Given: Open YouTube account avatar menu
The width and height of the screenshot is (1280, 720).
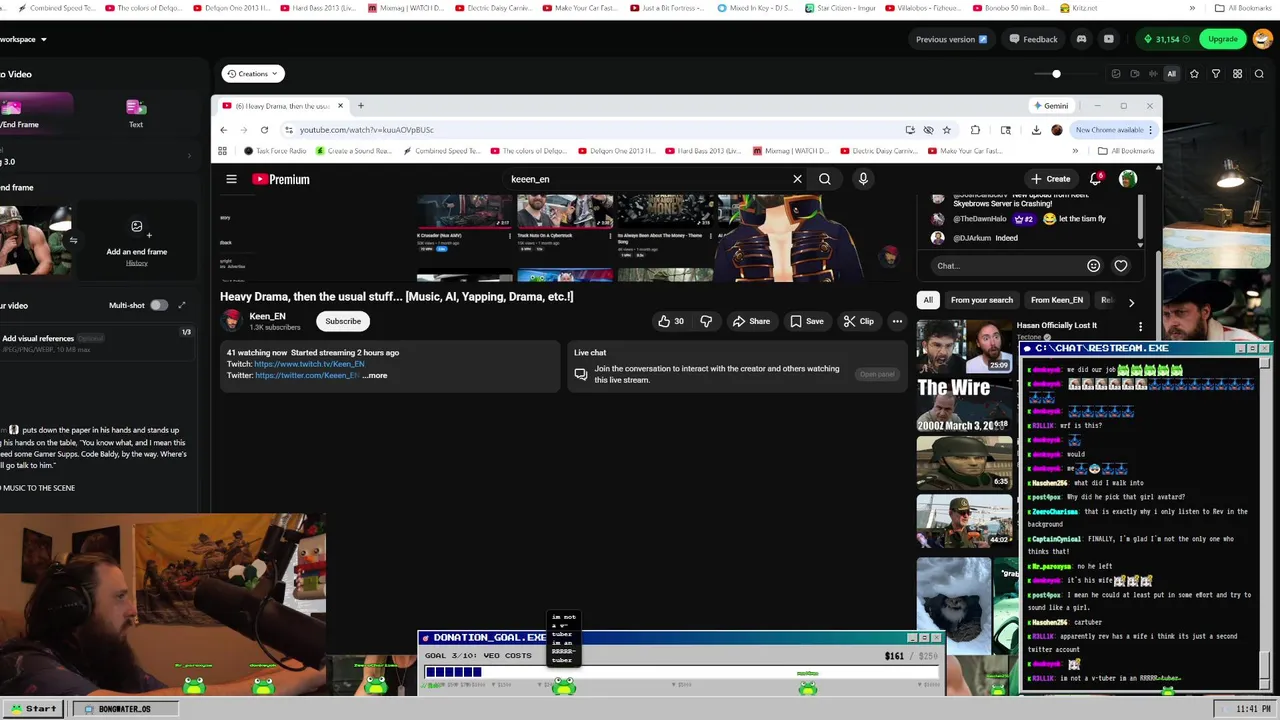Looking at the screenshot, I should click(x=1128, y=179).
